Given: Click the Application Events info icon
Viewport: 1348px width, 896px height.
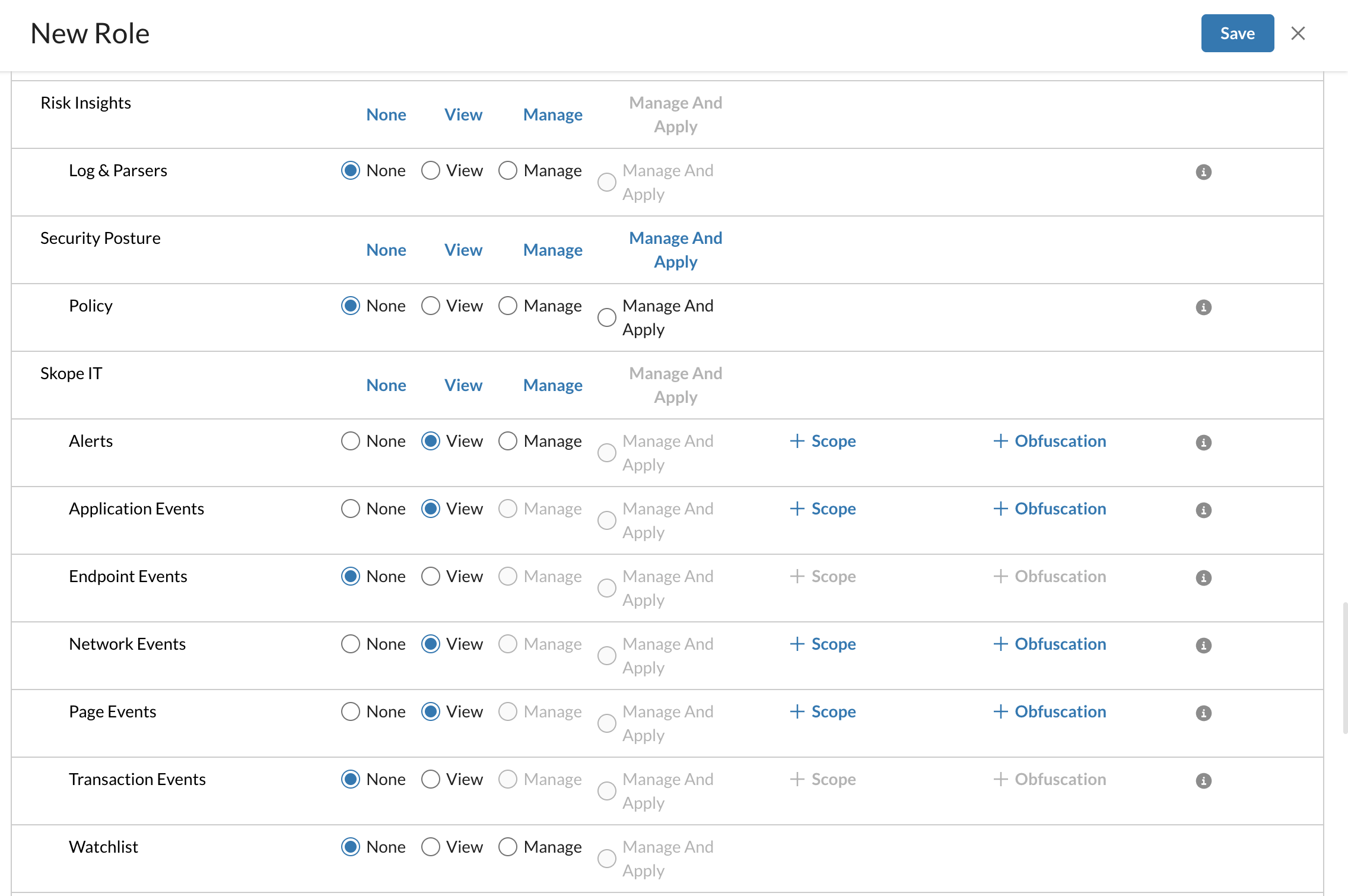Looking at the screenshot, I should [x=1203, y=510].
